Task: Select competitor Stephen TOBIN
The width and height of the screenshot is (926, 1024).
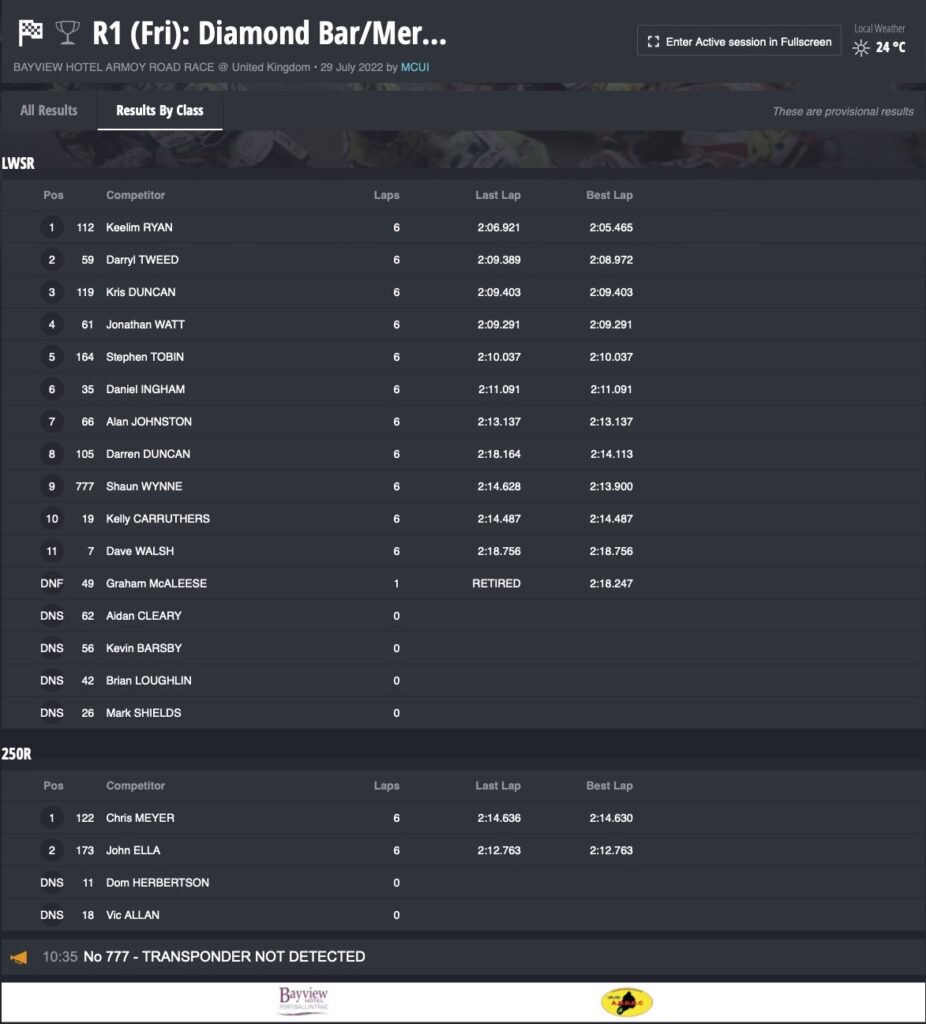Action: click(x=145, y=357)
